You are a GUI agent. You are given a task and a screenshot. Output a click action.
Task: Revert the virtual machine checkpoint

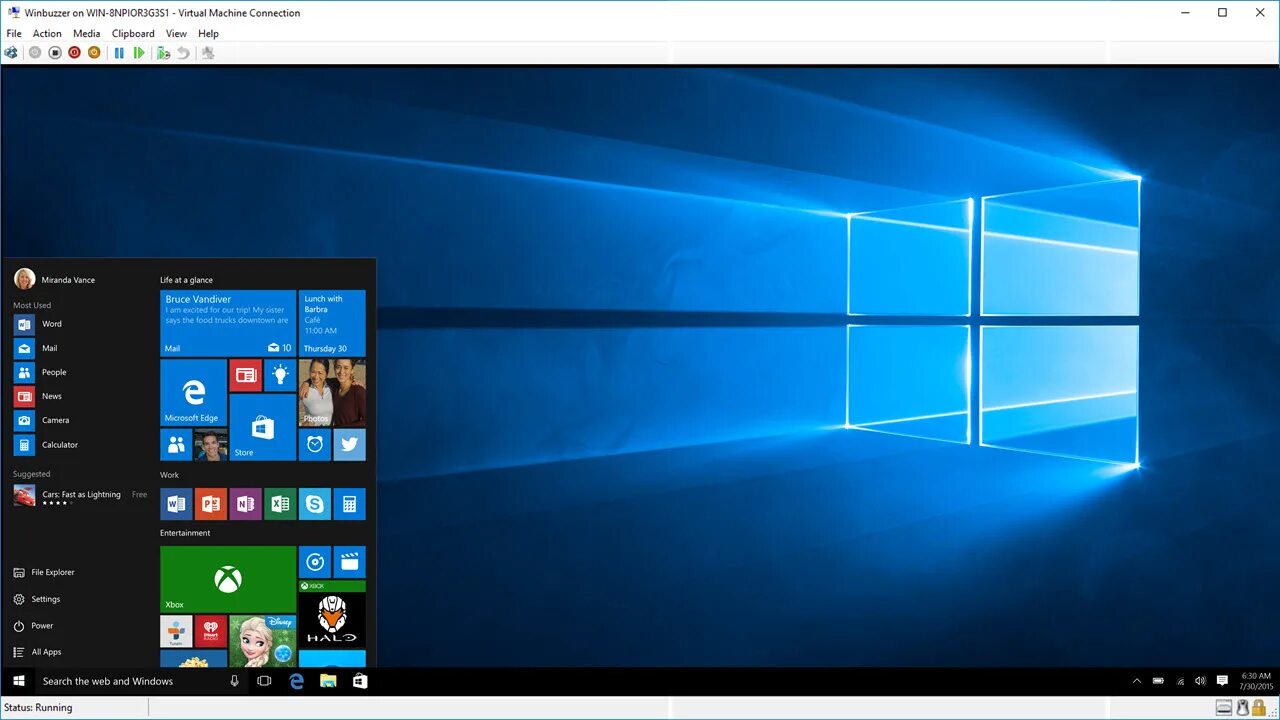[183, 52]
